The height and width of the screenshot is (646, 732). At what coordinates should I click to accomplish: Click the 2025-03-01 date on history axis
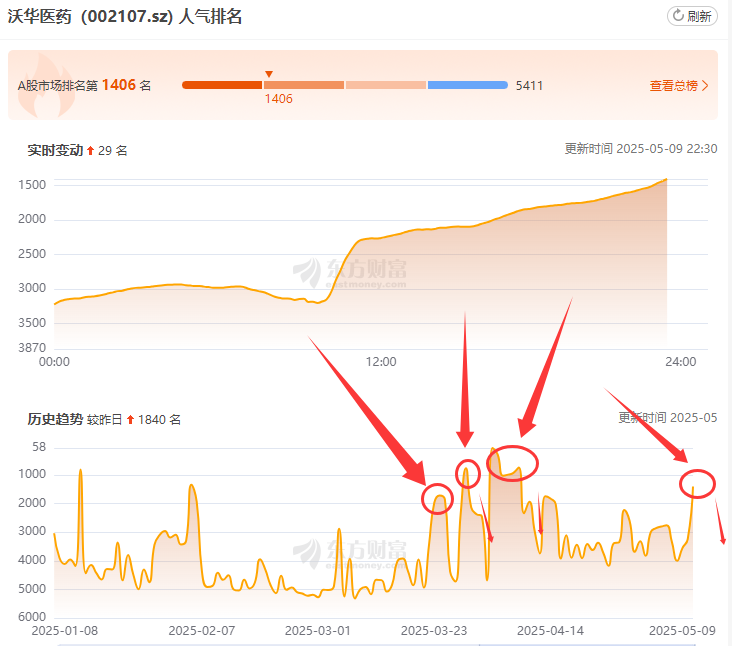[x=317, y=631]
